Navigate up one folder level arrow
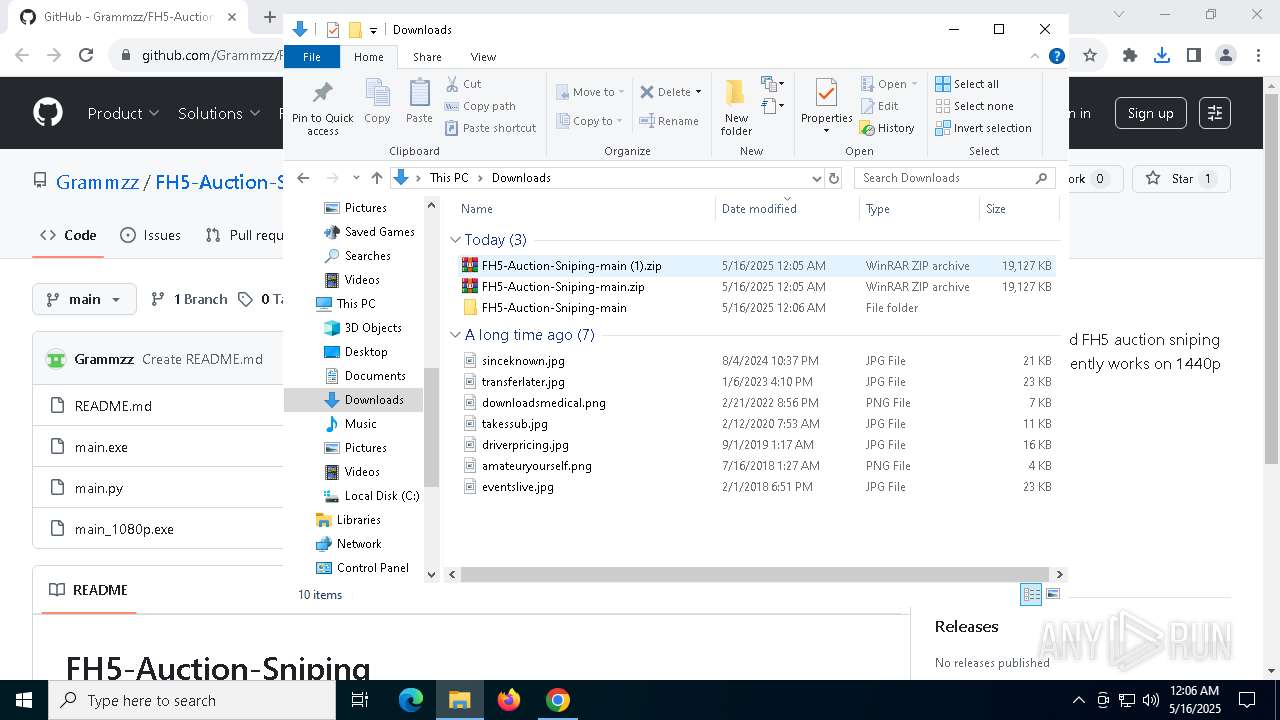Viewport: 1280px width, 720px height. (376, 178)
